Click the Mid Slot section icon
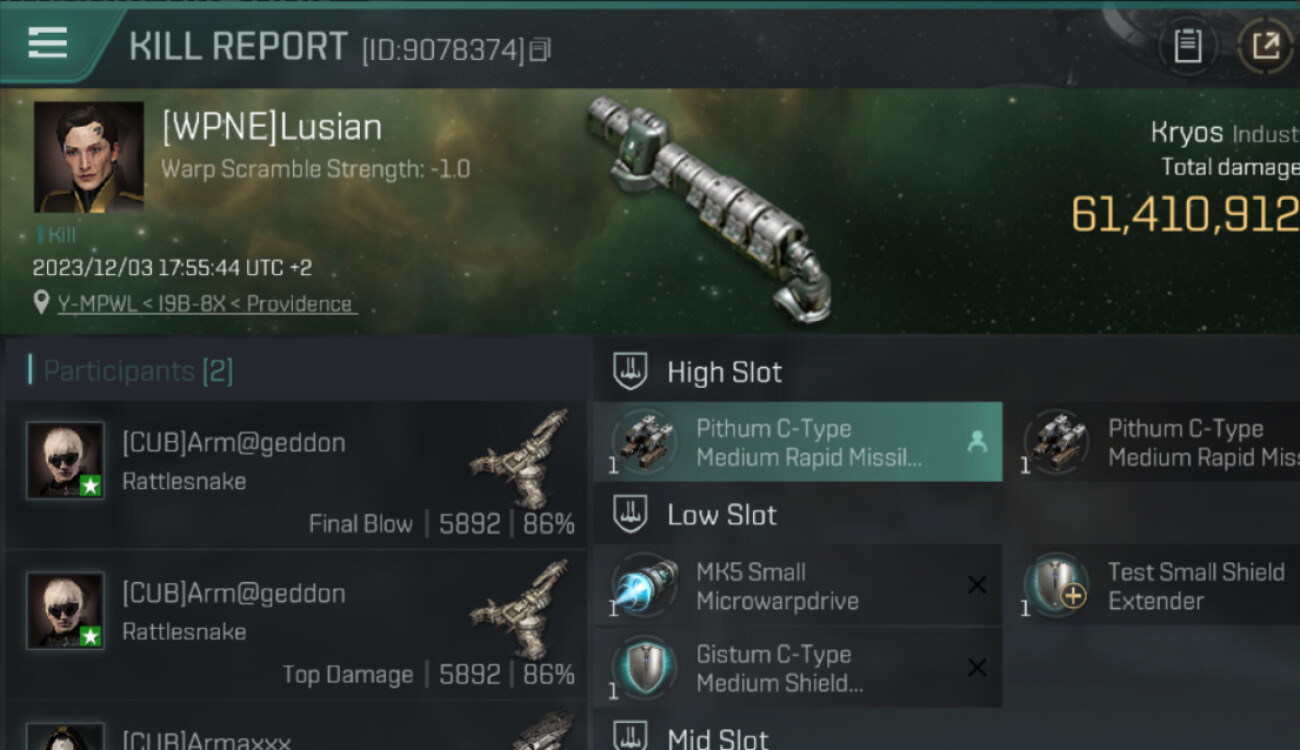The height and width of the screenshot is (750, 1300). (x=630, y=738)
